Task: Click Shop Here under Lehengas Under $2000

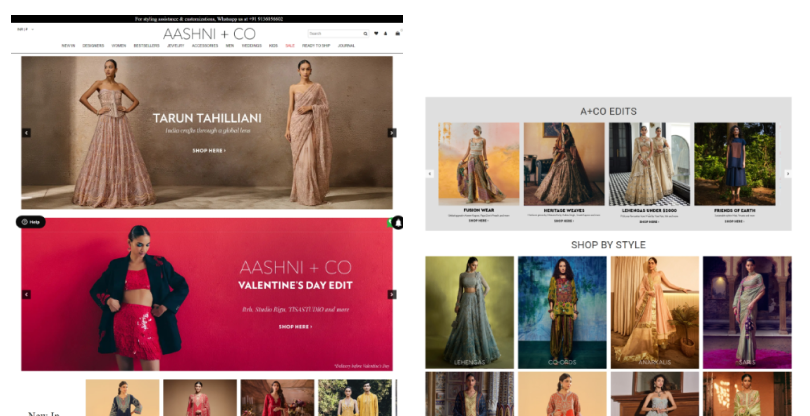Action: [649, 222]
